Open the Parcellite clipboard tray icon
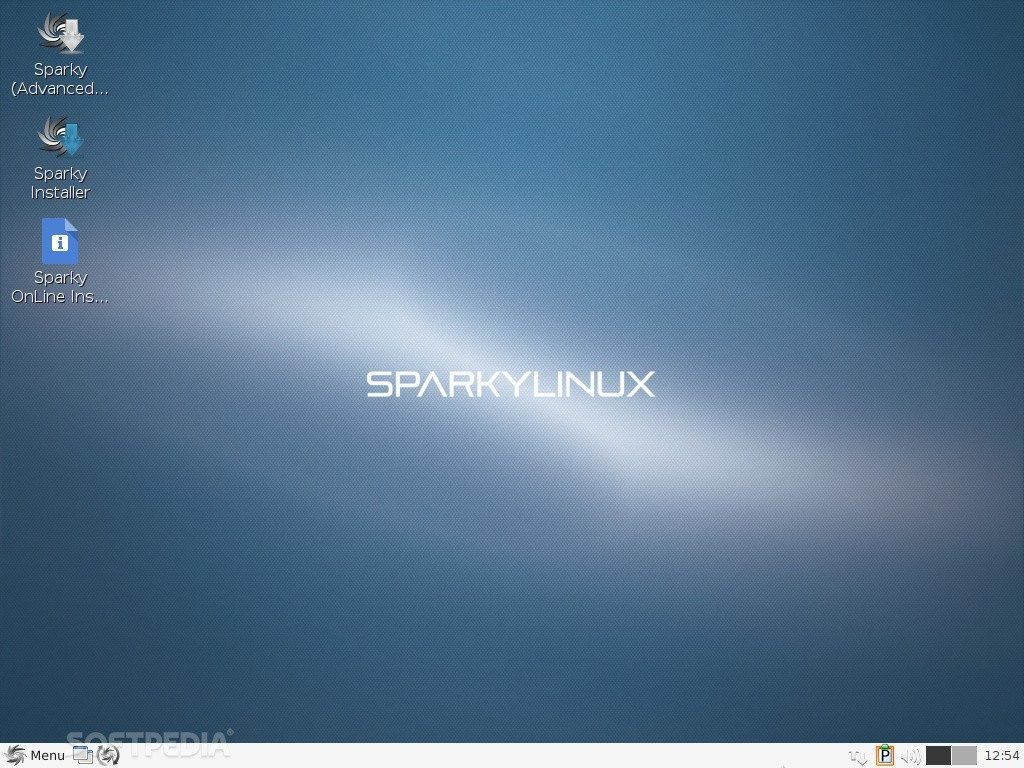This screenshot has height=768, width=1024. point(884,756)
